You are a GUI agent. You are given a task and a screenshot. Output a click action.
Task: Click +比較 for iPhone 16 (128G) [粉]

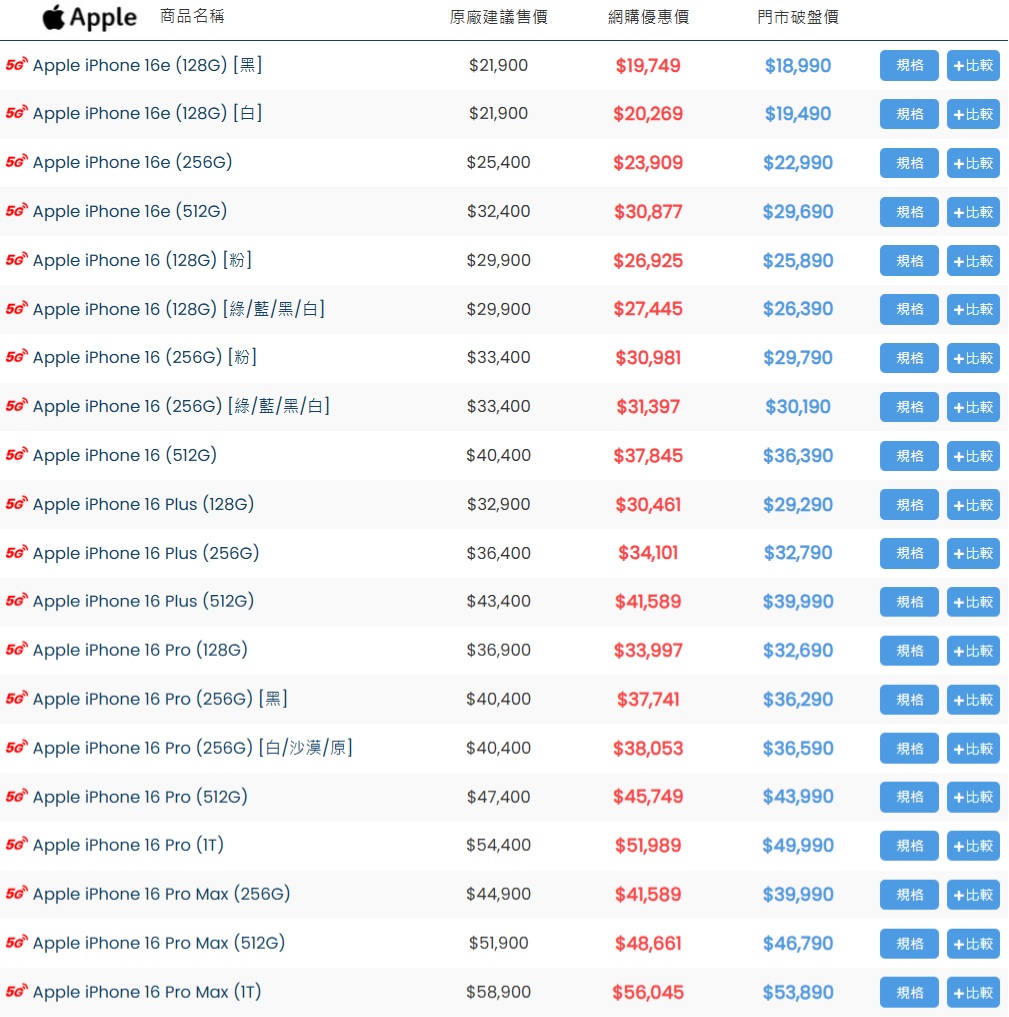click(x=973, y=261)
